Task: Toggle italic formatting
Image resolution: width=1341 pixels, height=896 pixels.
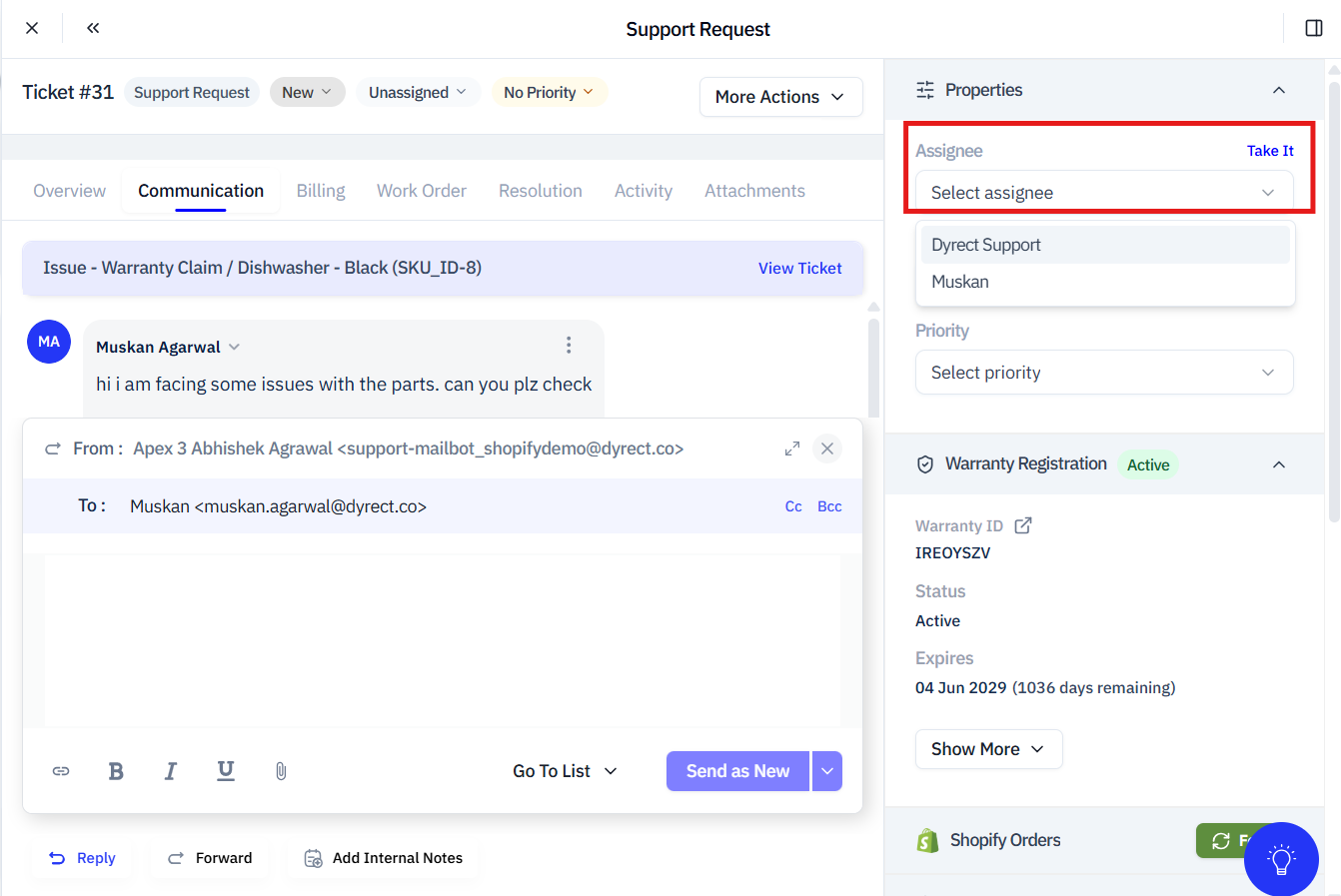Action: 171,771
